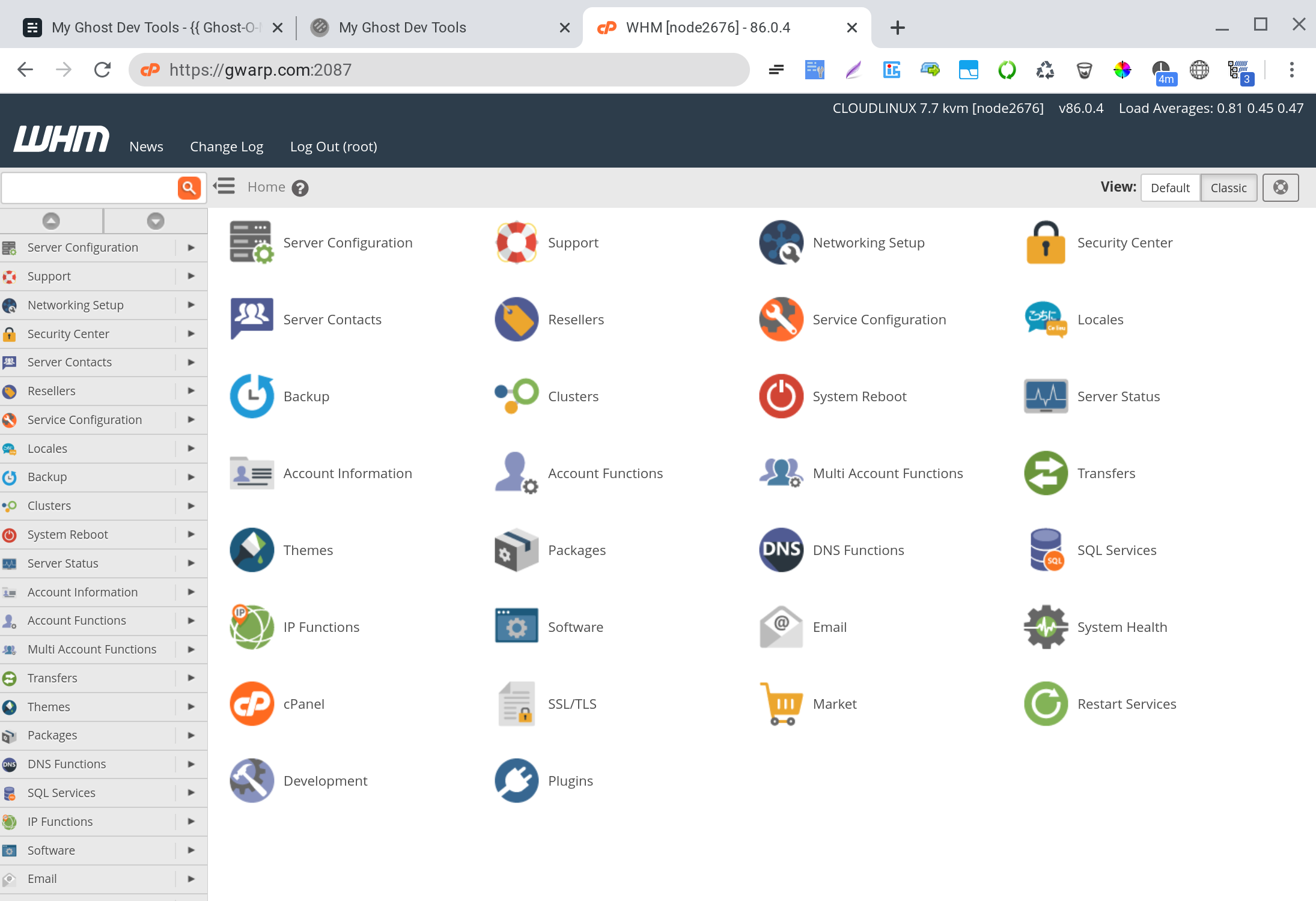Image resolution: width=1316 pixels, height=901 pixels.
Task: Open Networking Setup icon in main grid
Action: (x=781, y=243)
